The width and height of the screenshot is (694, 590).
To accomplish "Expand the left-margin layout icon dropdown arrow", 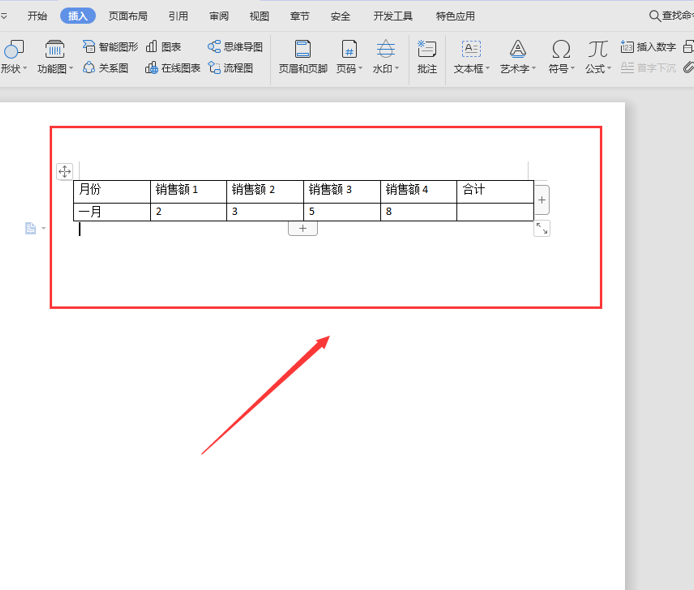I will tap(43, 228).
